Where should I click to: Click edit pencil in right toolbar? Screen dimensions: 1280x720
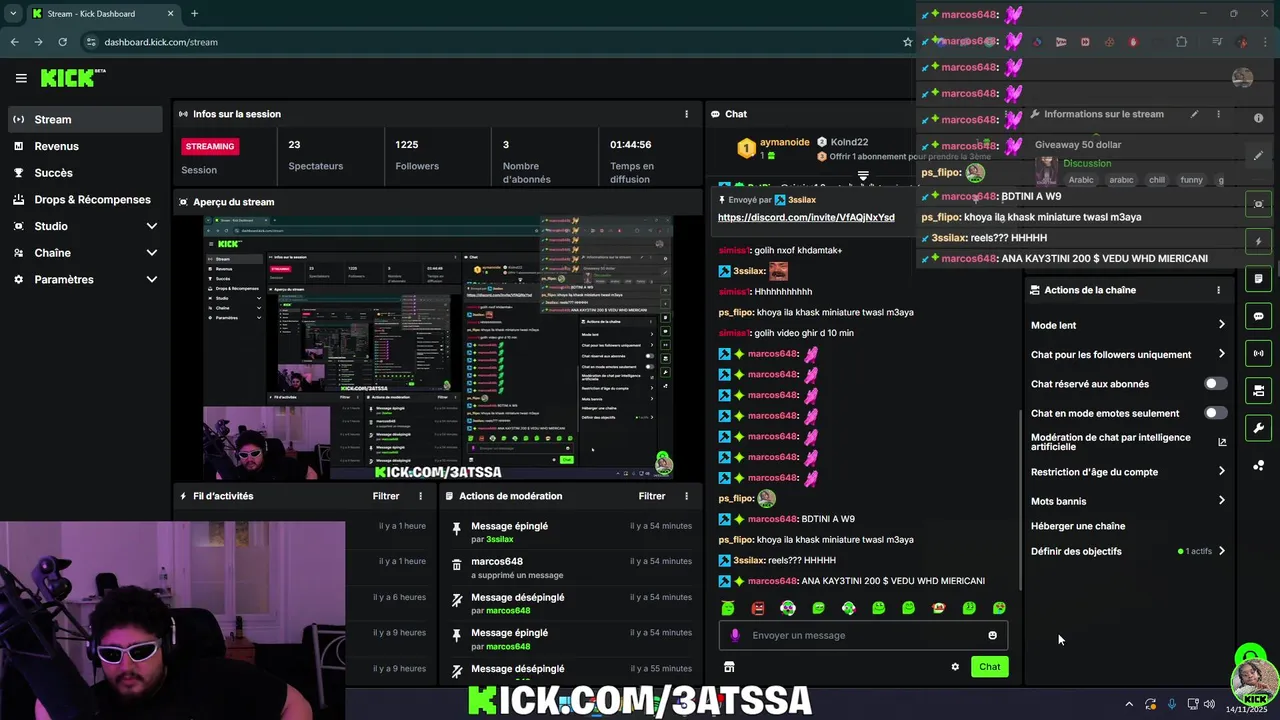point(1258,156)
